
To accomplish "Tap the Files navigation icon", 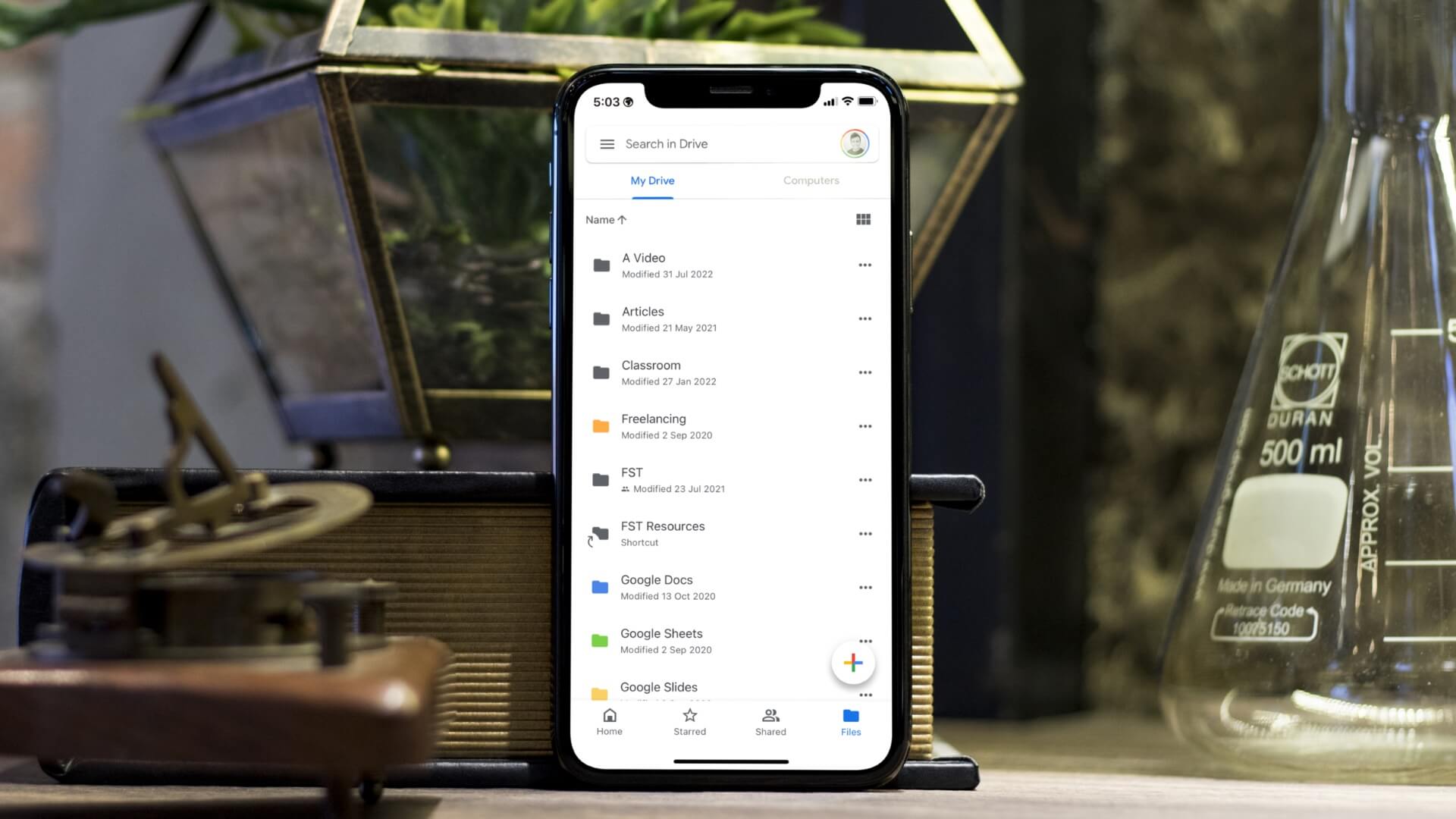I will click(850, 720).
